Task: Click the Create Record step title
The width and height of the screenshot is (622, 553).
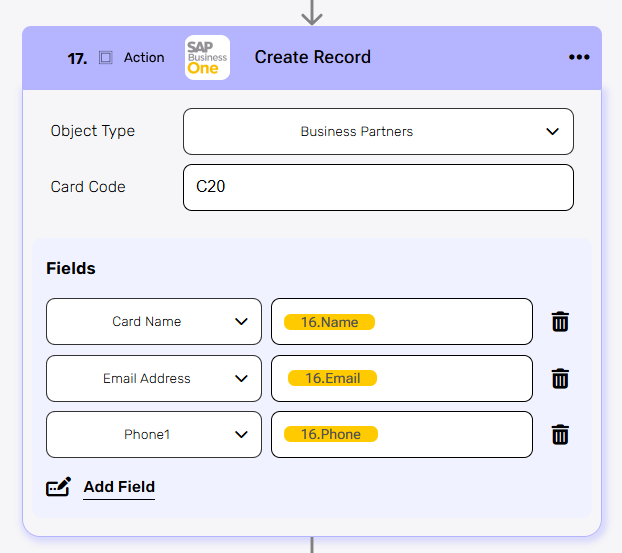Action: pos(312,57)
